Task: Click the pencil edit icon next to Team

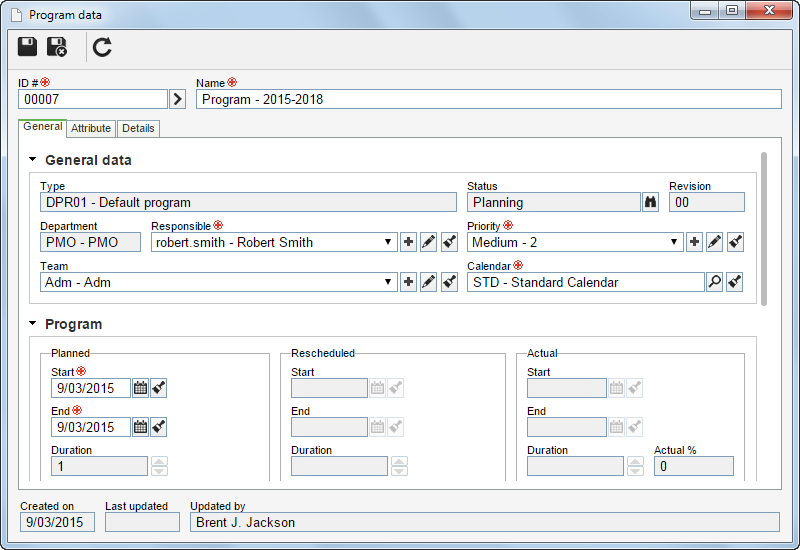Action: coord(429,282)
